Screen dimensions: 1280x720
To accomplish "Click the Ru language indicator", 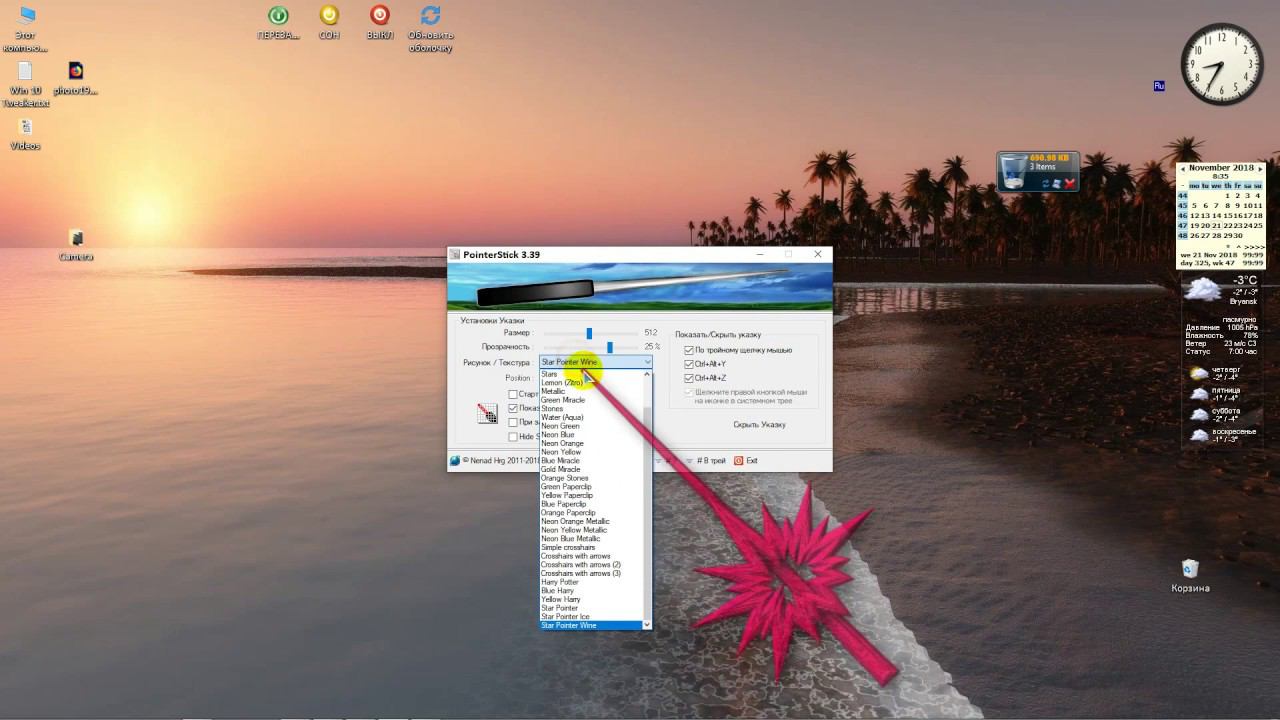I will [1159, 86].
